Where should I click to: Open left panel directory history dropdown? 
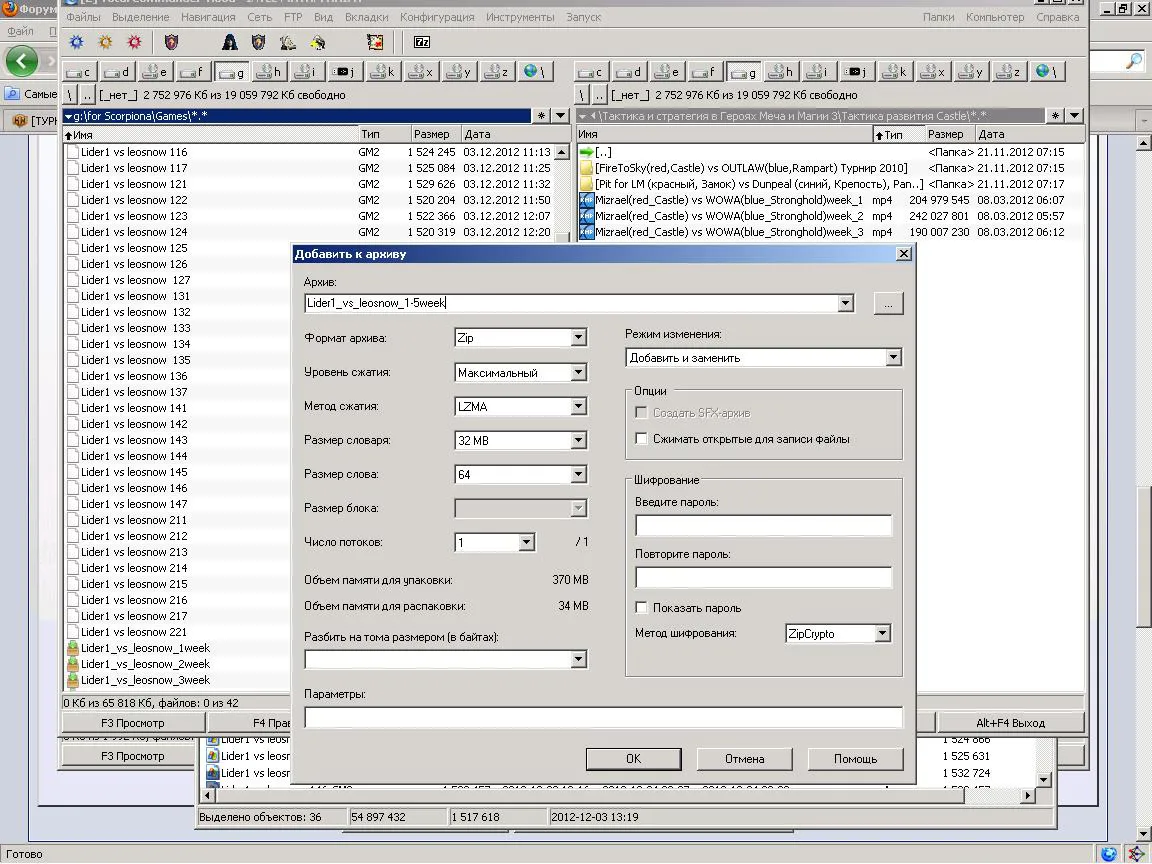click(561, 115)
